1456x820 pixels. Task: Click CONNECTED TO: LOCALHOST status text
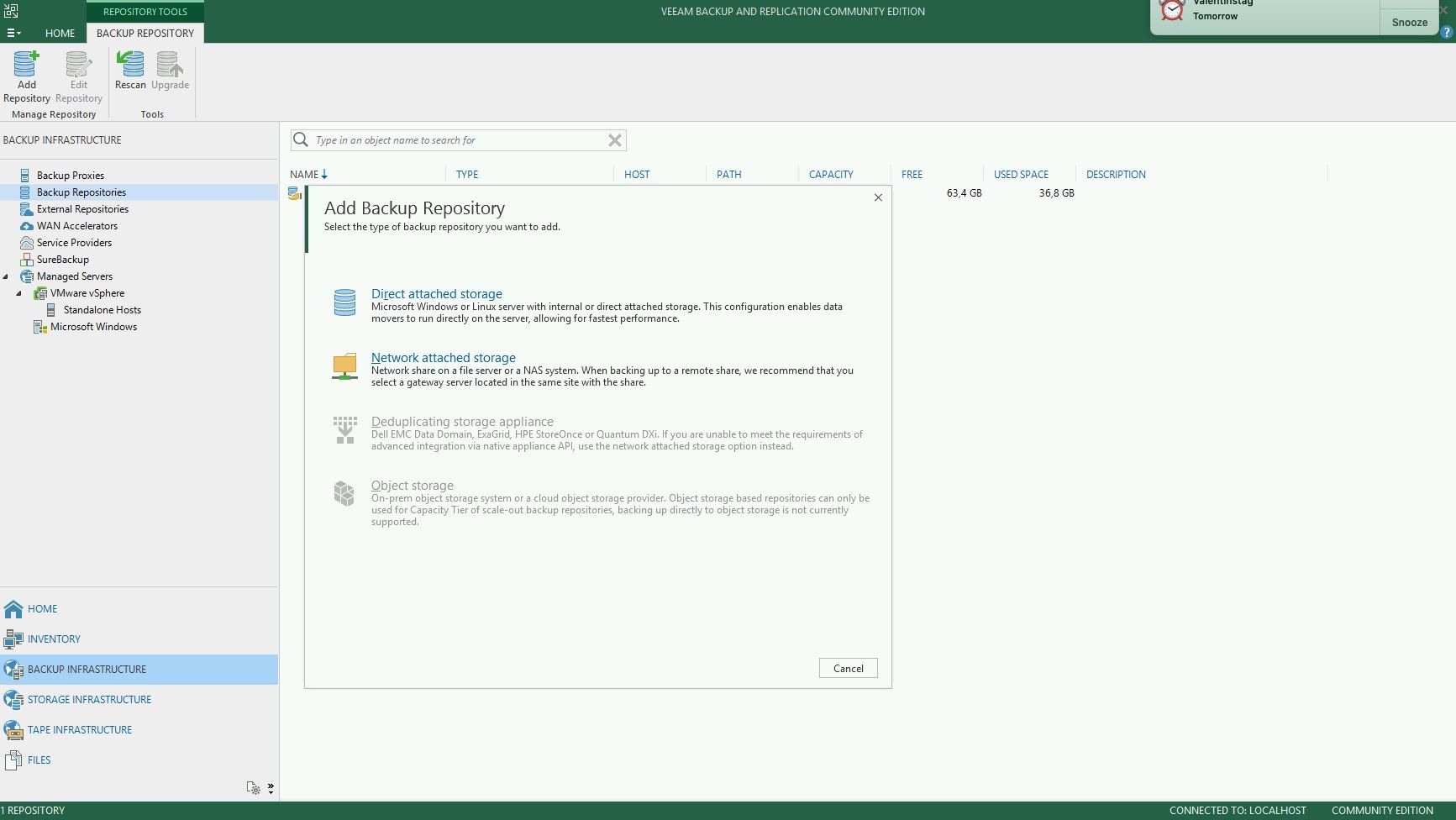tap(1238, 811)
